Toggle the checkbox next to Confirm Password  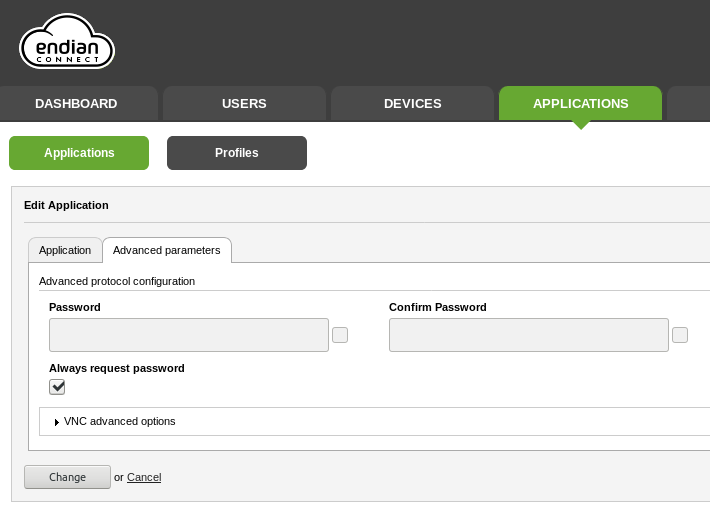(680, 335)
